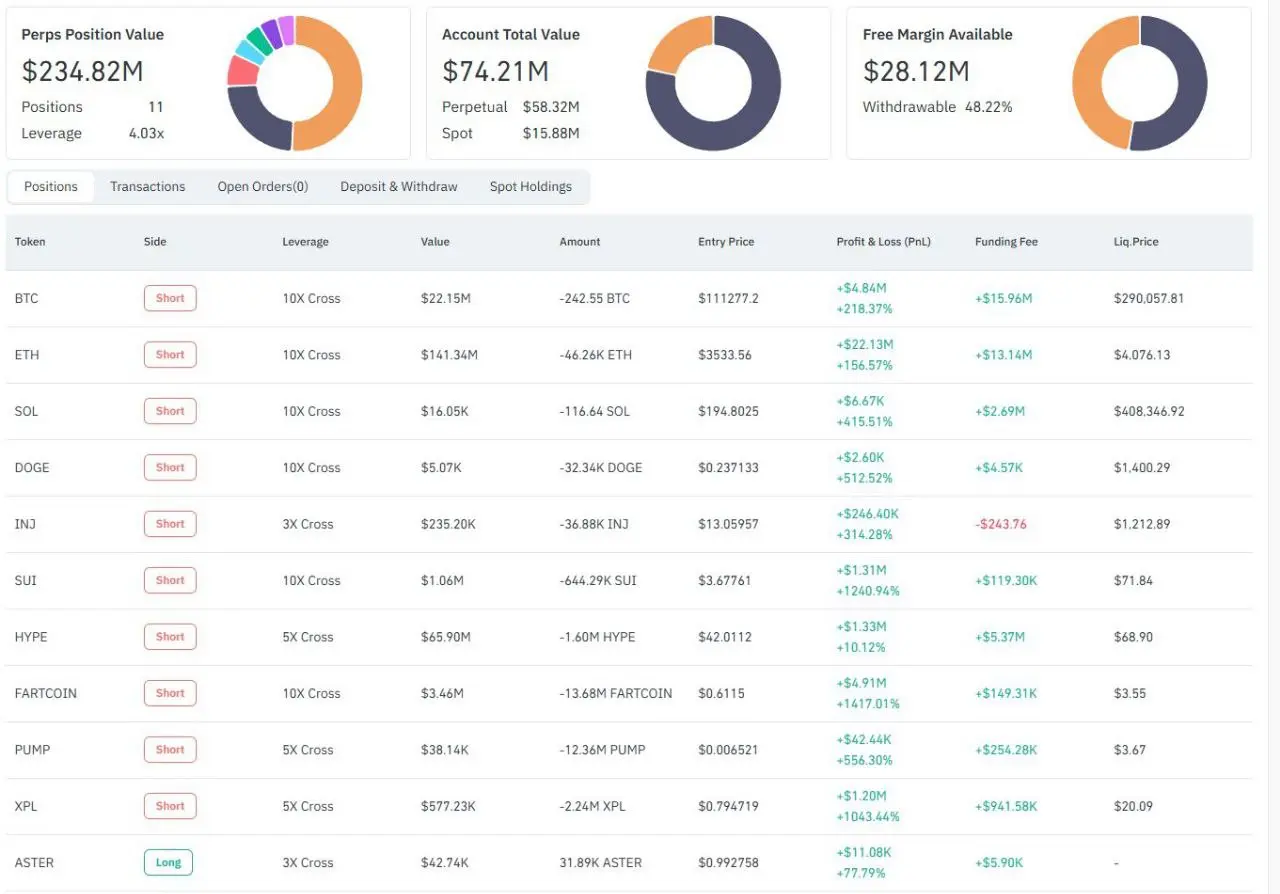Click the Short badge in the BTC row
The width and height of the screenshot is (1280, 894).
(170, 298)
